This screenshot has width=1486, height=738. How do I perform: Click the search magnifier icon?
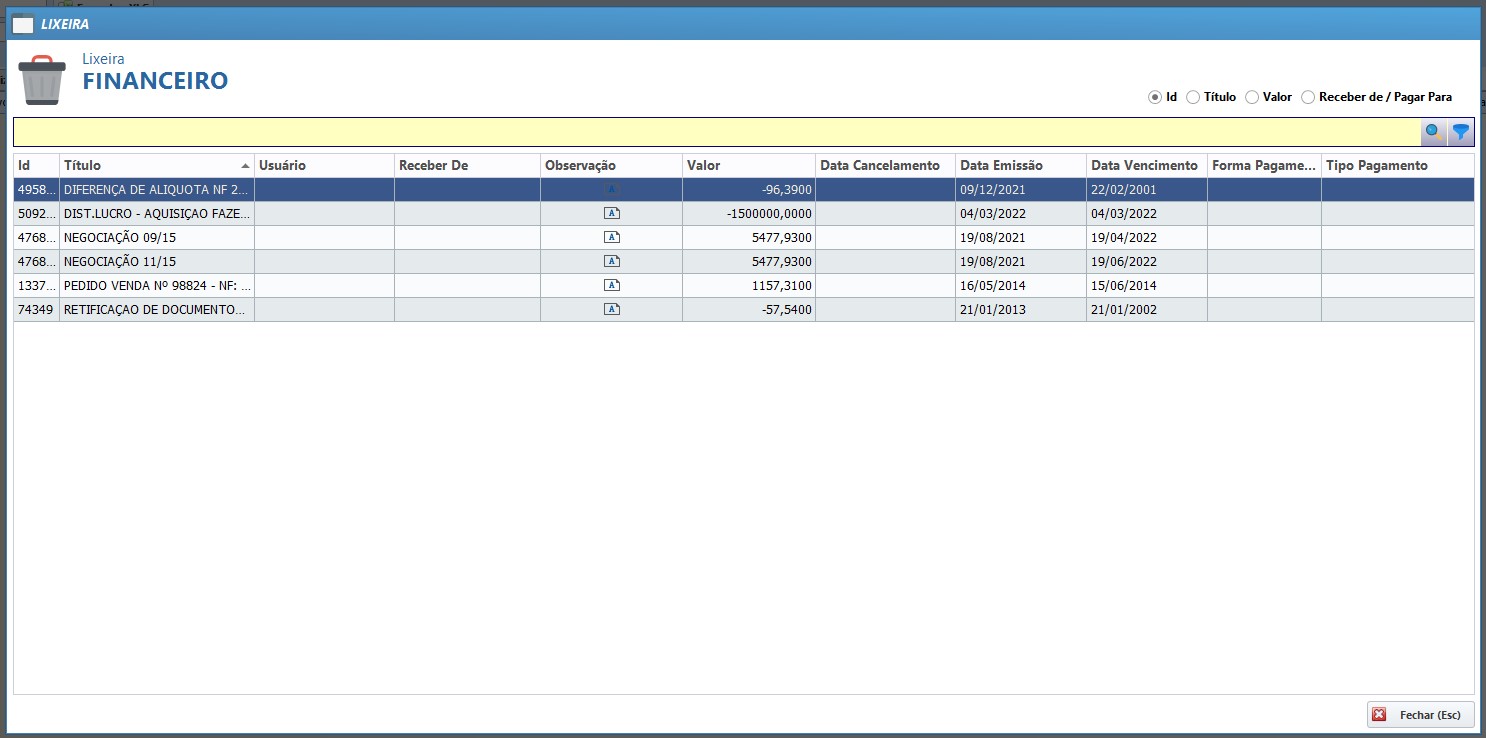pyautogui.click(x=1434, y=132)
